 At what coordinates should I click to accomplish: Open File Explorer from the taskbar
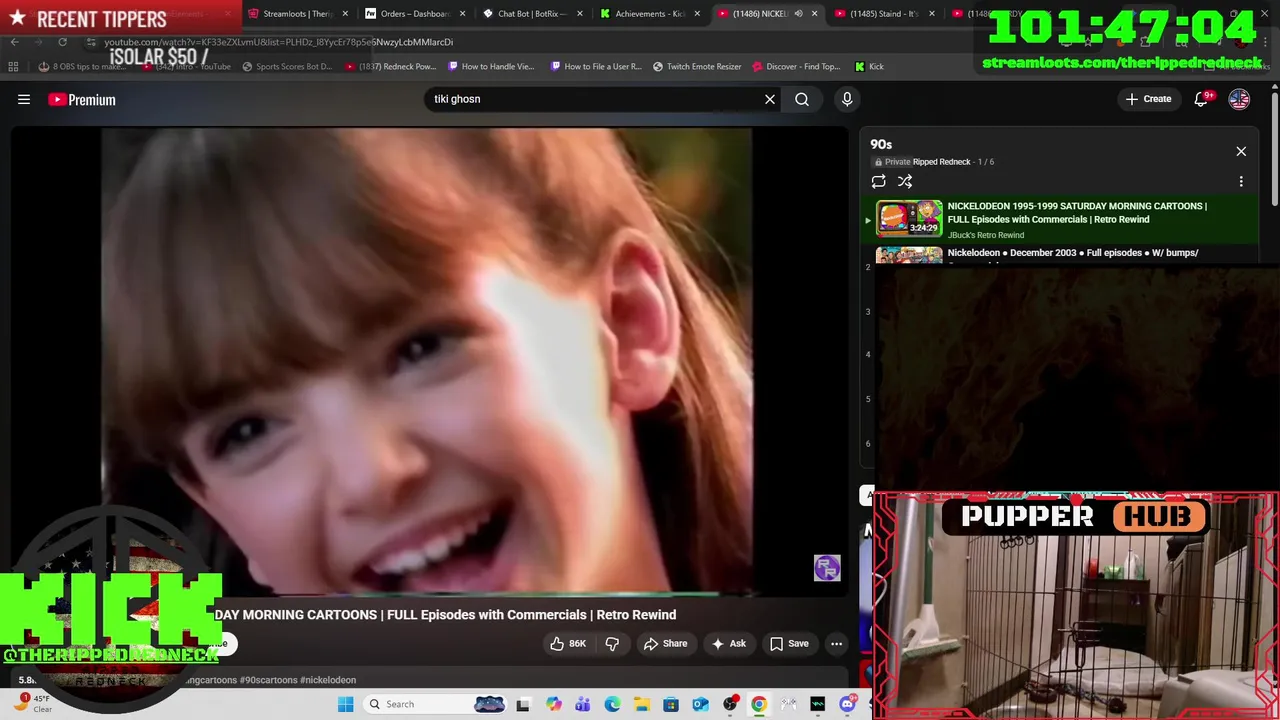641,705
